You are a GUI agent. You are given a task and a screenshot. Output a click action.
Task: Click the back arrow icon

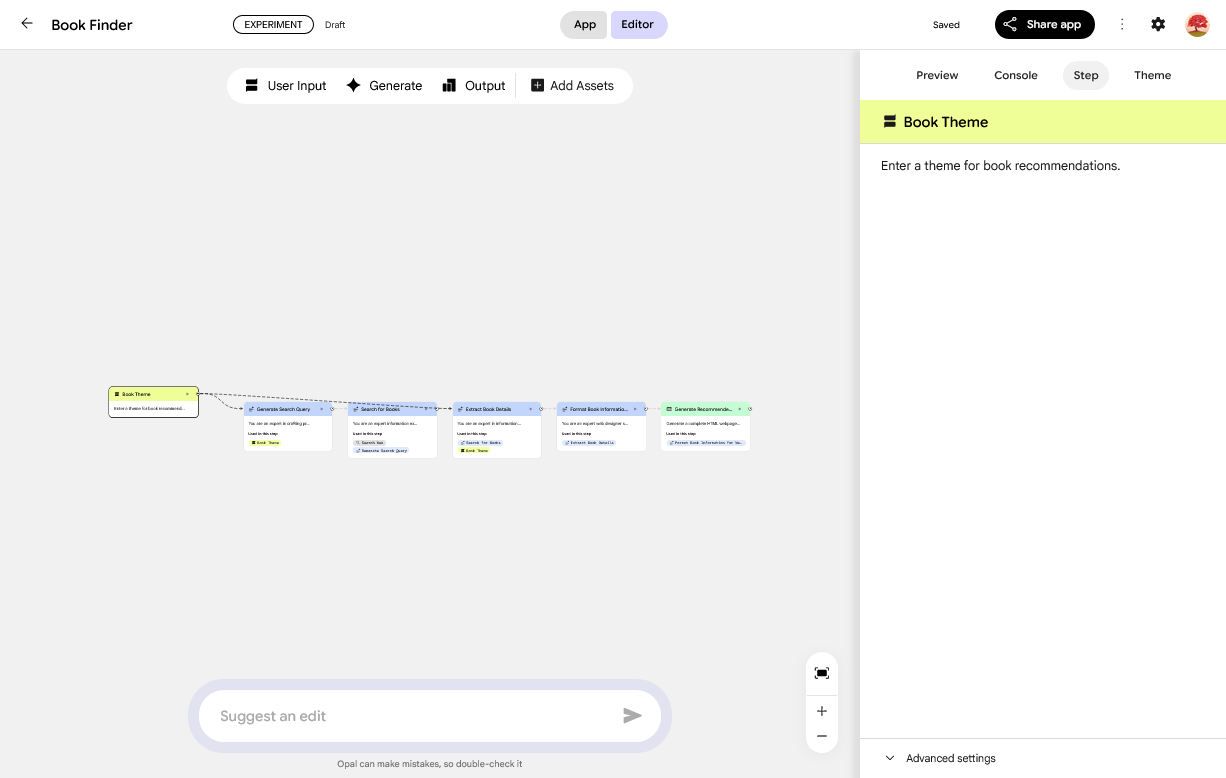click(27, 24)
